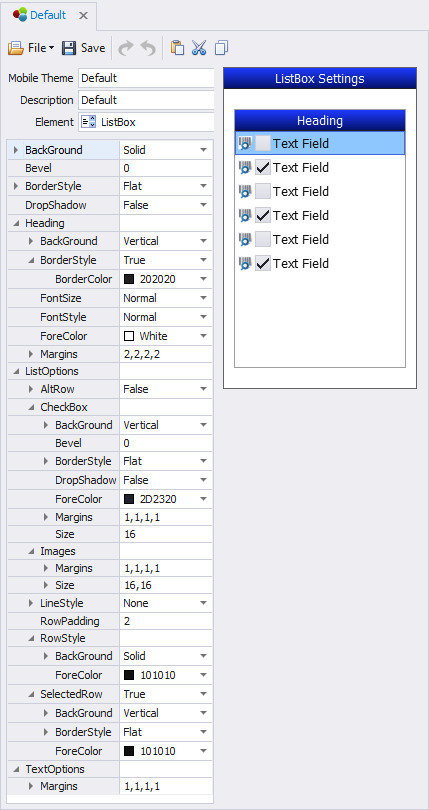Viewport: 429px width, 810px height.
Task: Click the Heading column header in preview
Action: [x=320, y=121]
